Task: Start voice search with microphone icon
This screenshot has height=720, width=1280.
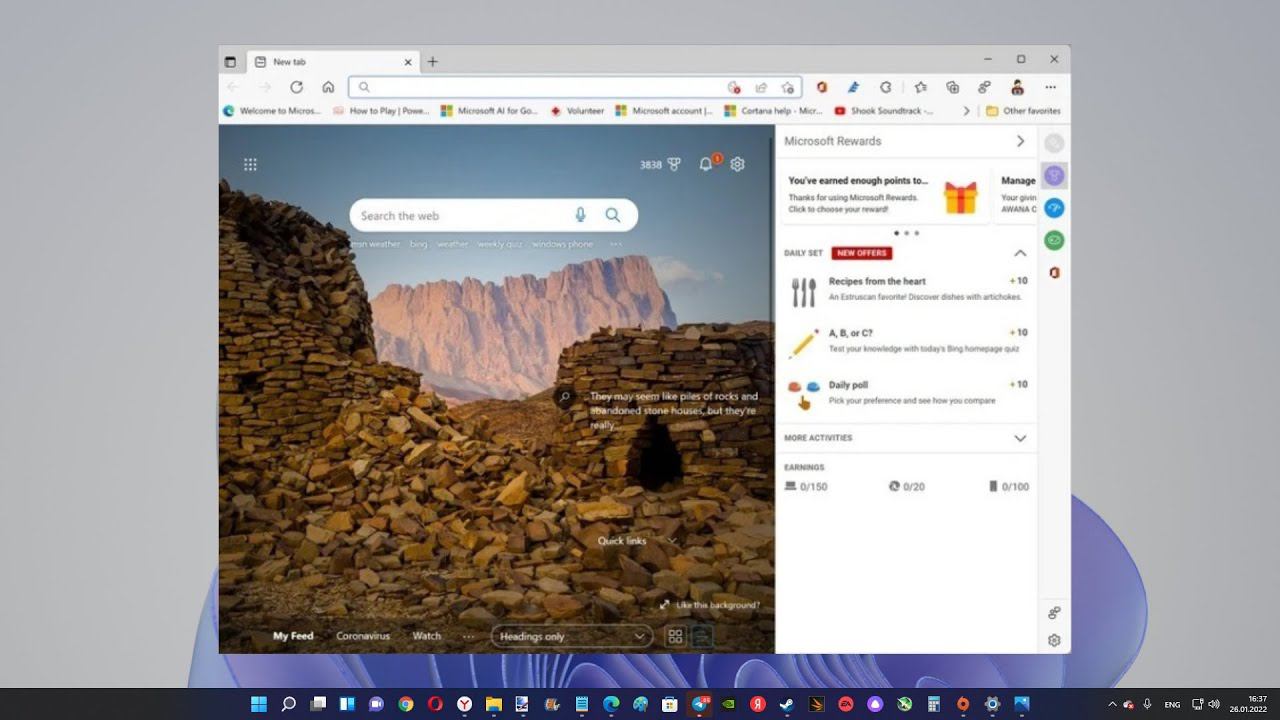Action: (580, 215)
